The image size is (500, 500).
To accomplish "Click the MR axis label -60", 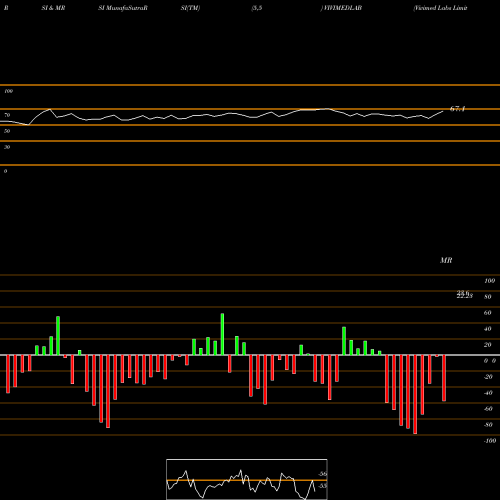I will (488, 409).
